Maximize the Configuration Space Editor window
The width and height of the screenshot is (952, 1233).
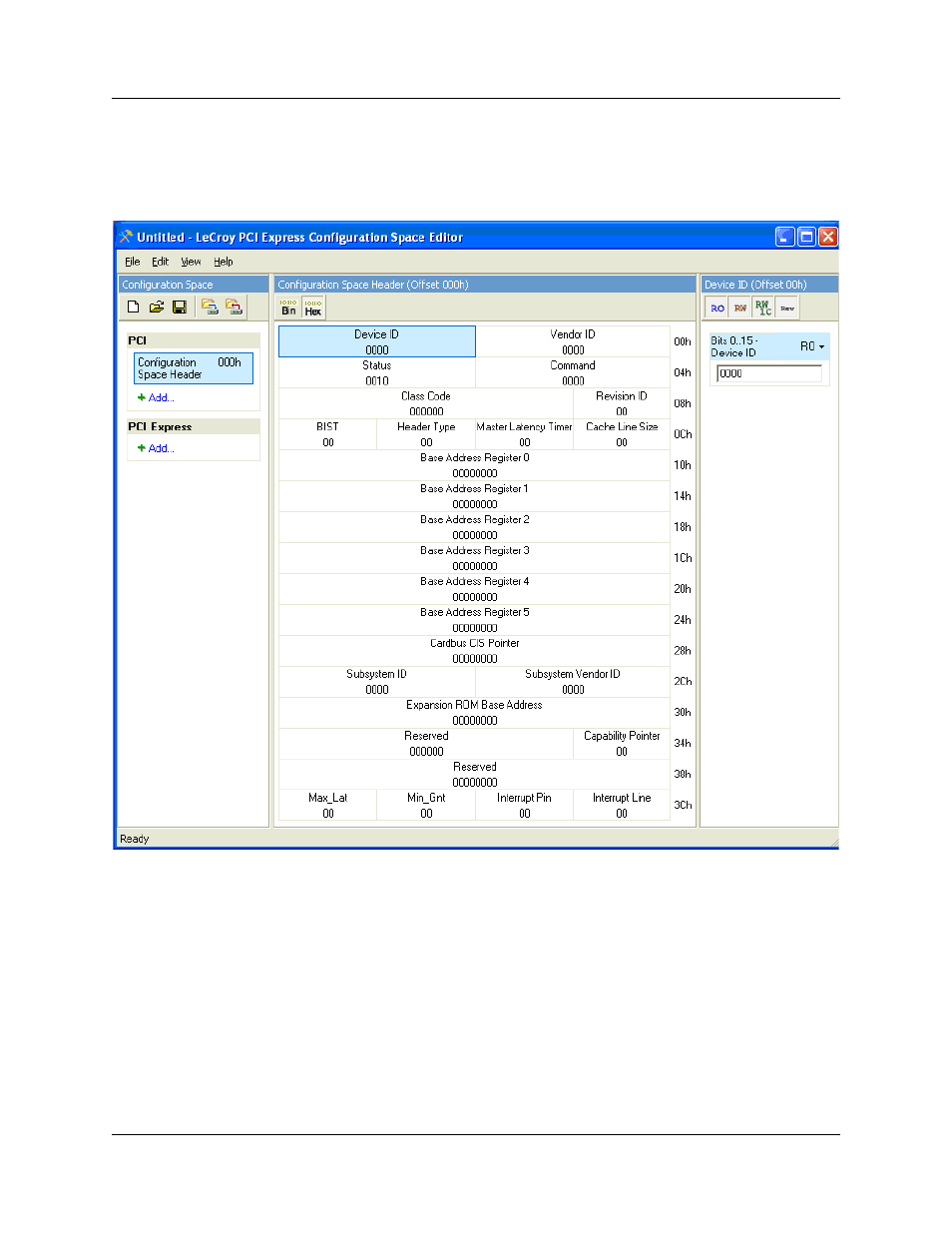(806, 237)
